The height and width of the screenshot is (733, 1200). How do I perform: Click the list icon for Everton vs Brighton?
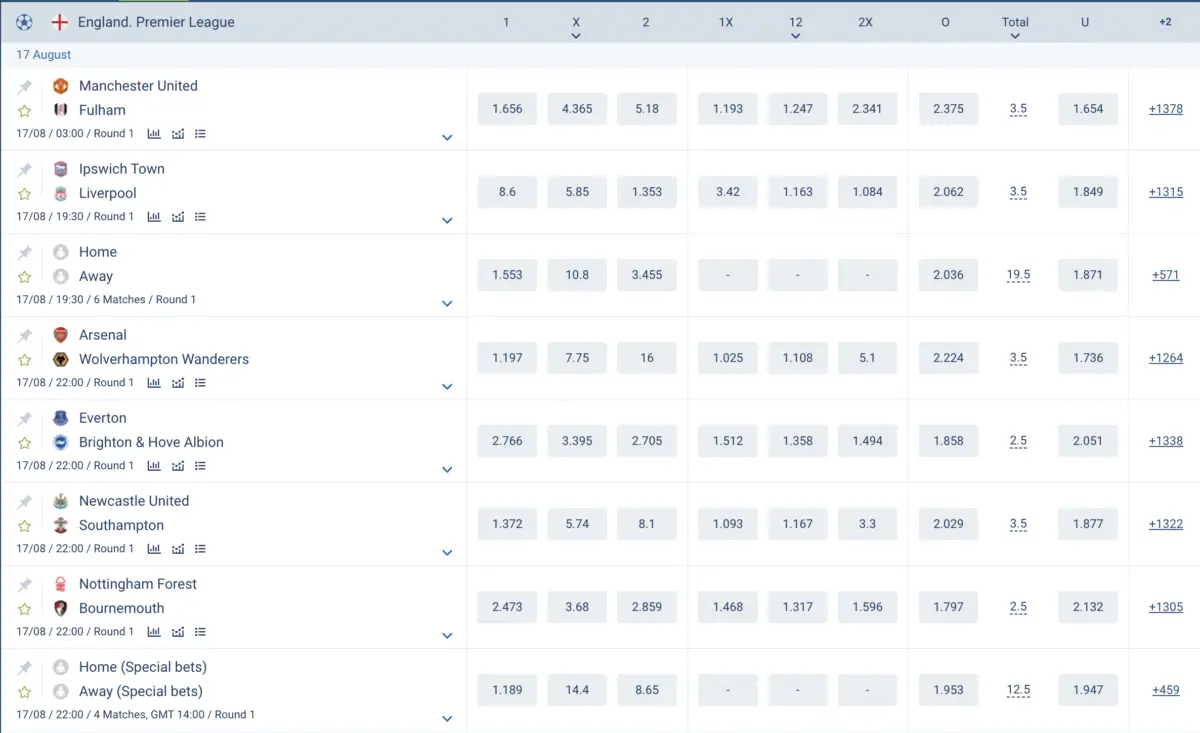[x=201, y=465]
